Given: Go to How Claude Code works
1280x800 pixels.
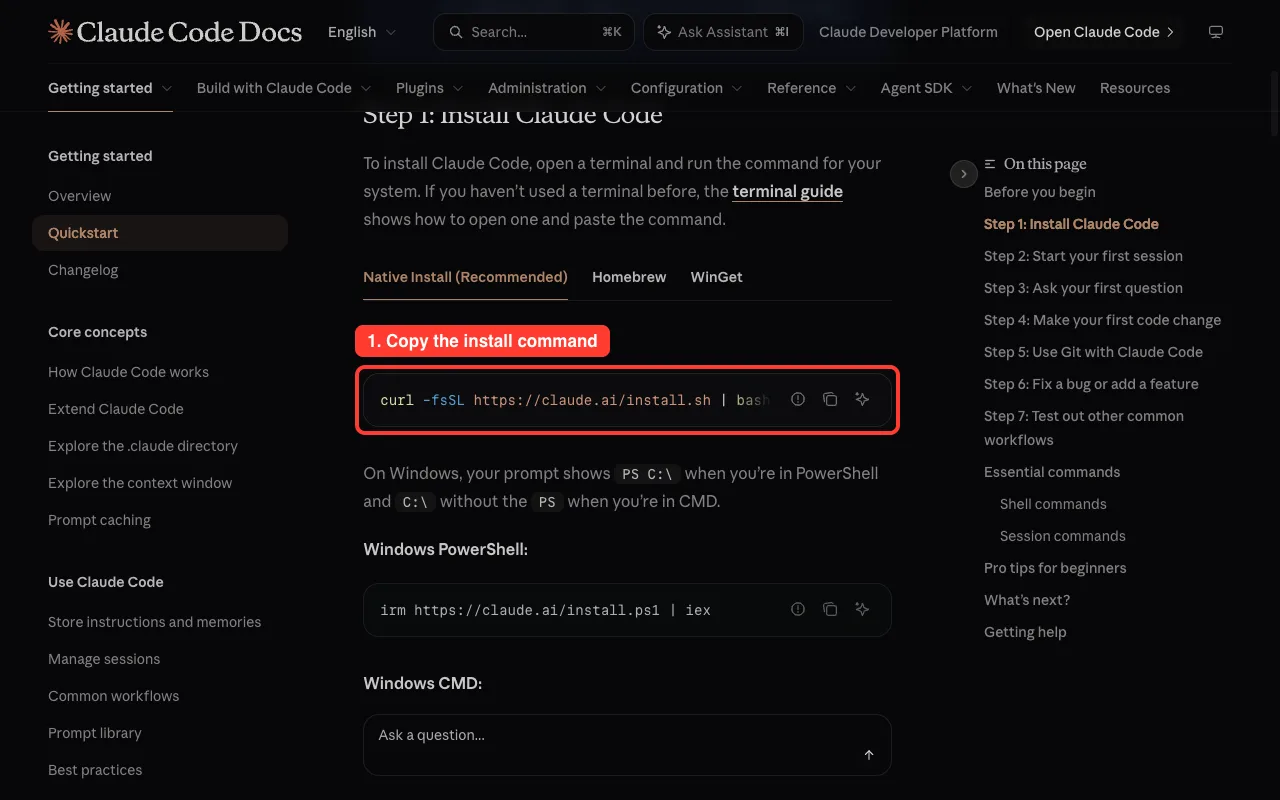Looking at the screenshot, I should pos(129,372).
